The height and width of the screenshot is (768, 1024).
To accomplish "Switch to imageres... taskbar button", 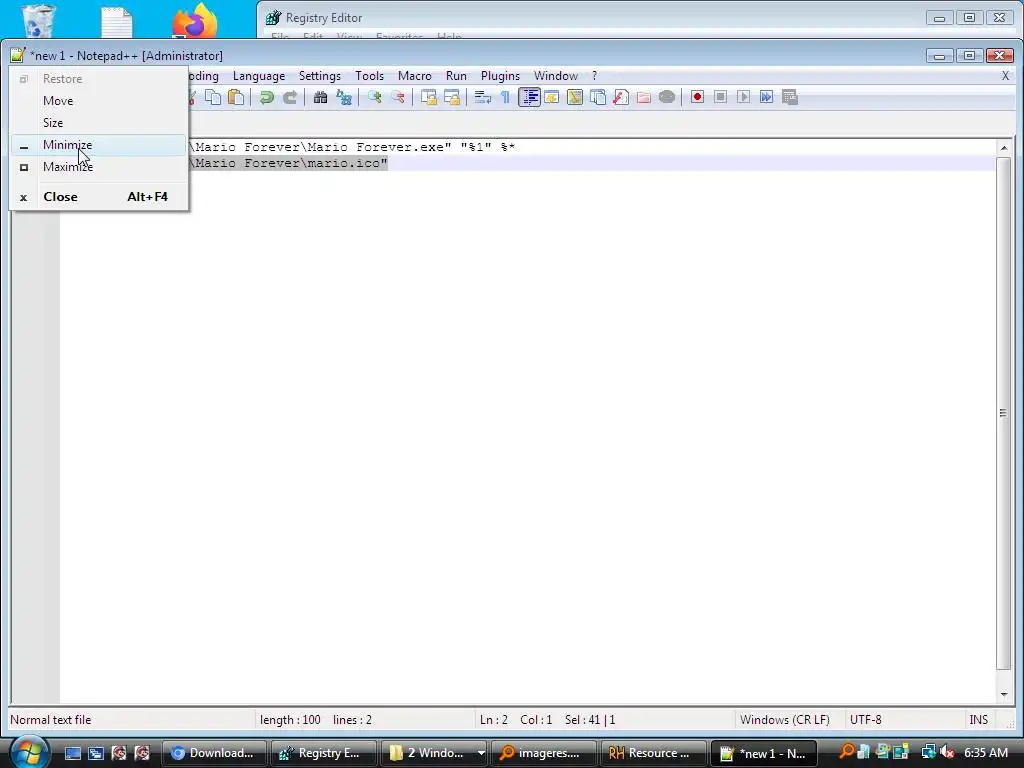I will (x=542, y=753).
